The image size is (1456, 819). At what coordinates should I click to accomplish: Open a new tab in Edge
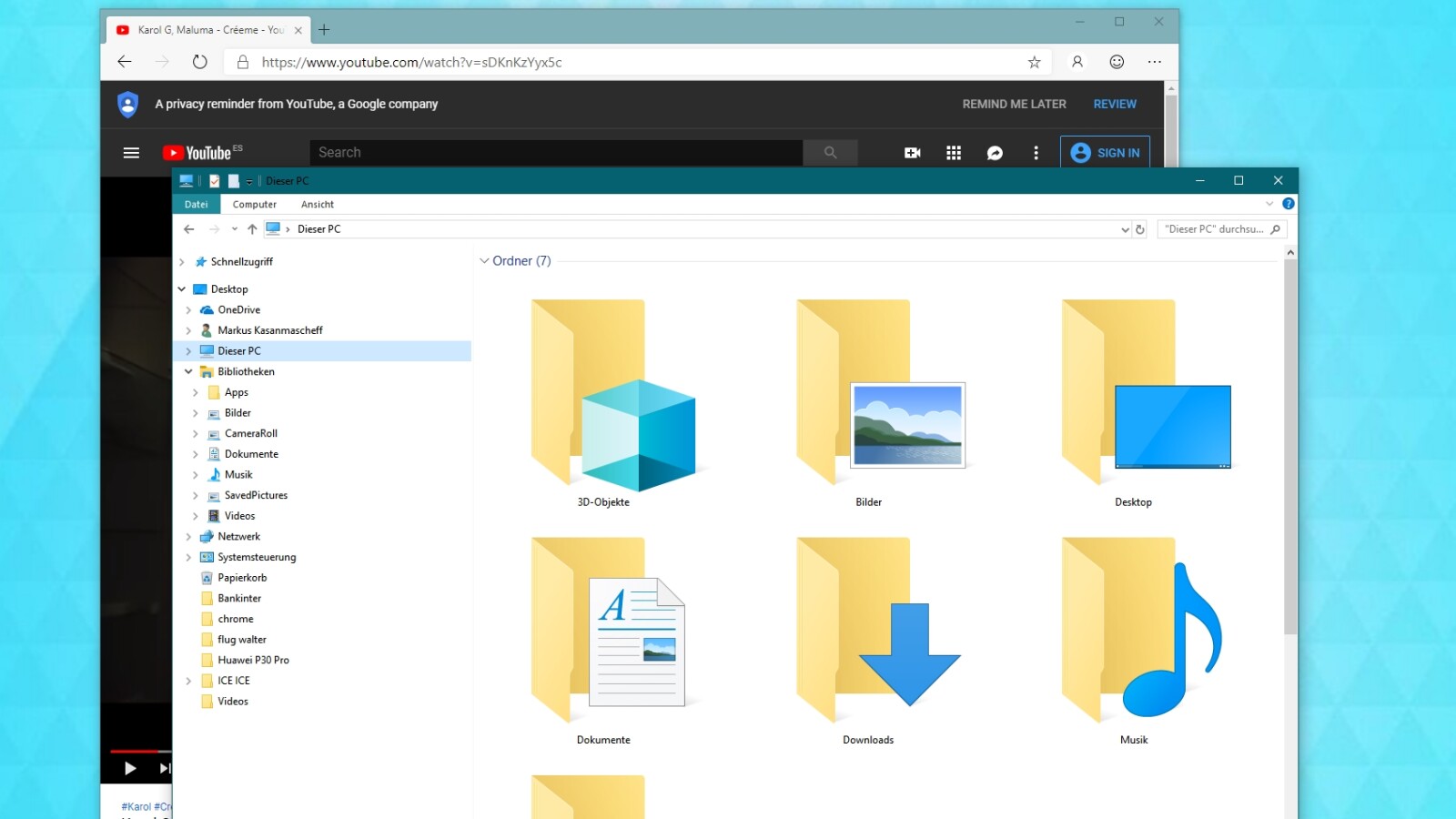pyautogui.click(x=324, y=30)
